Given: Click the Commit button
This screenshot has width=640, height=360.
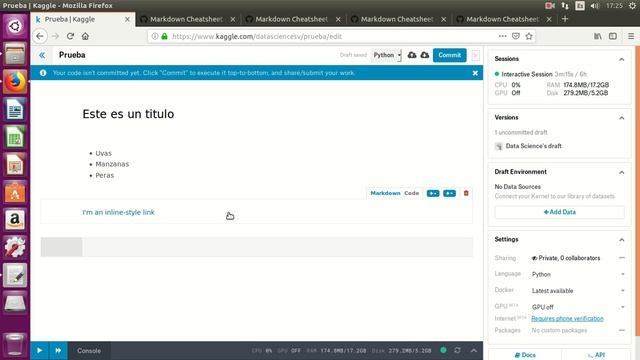Looking at the screenshot, I should 449,55.
